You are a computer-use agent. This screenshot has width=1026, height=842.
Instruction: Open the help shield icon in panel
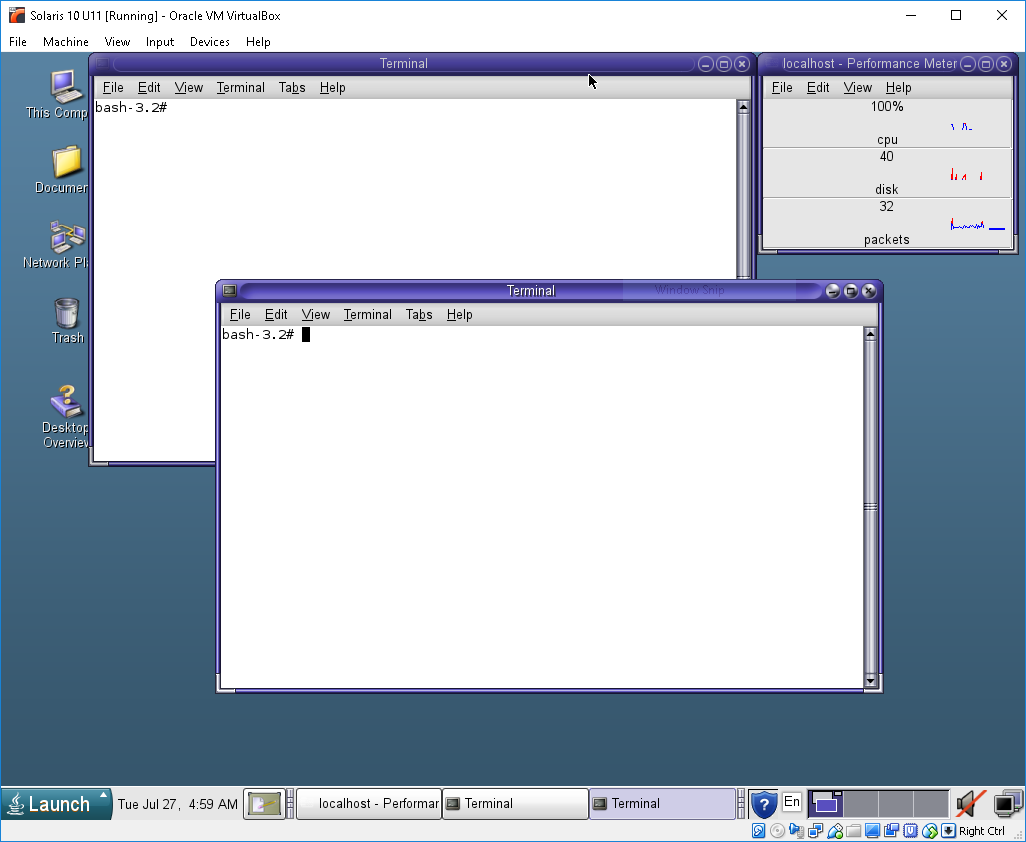tap(764, 804)
